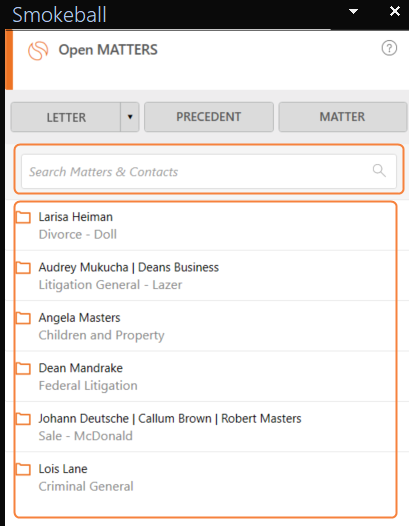The image size is (409, 526).
Task: Open the Angela Masters matter
Action: click(79, 318)
